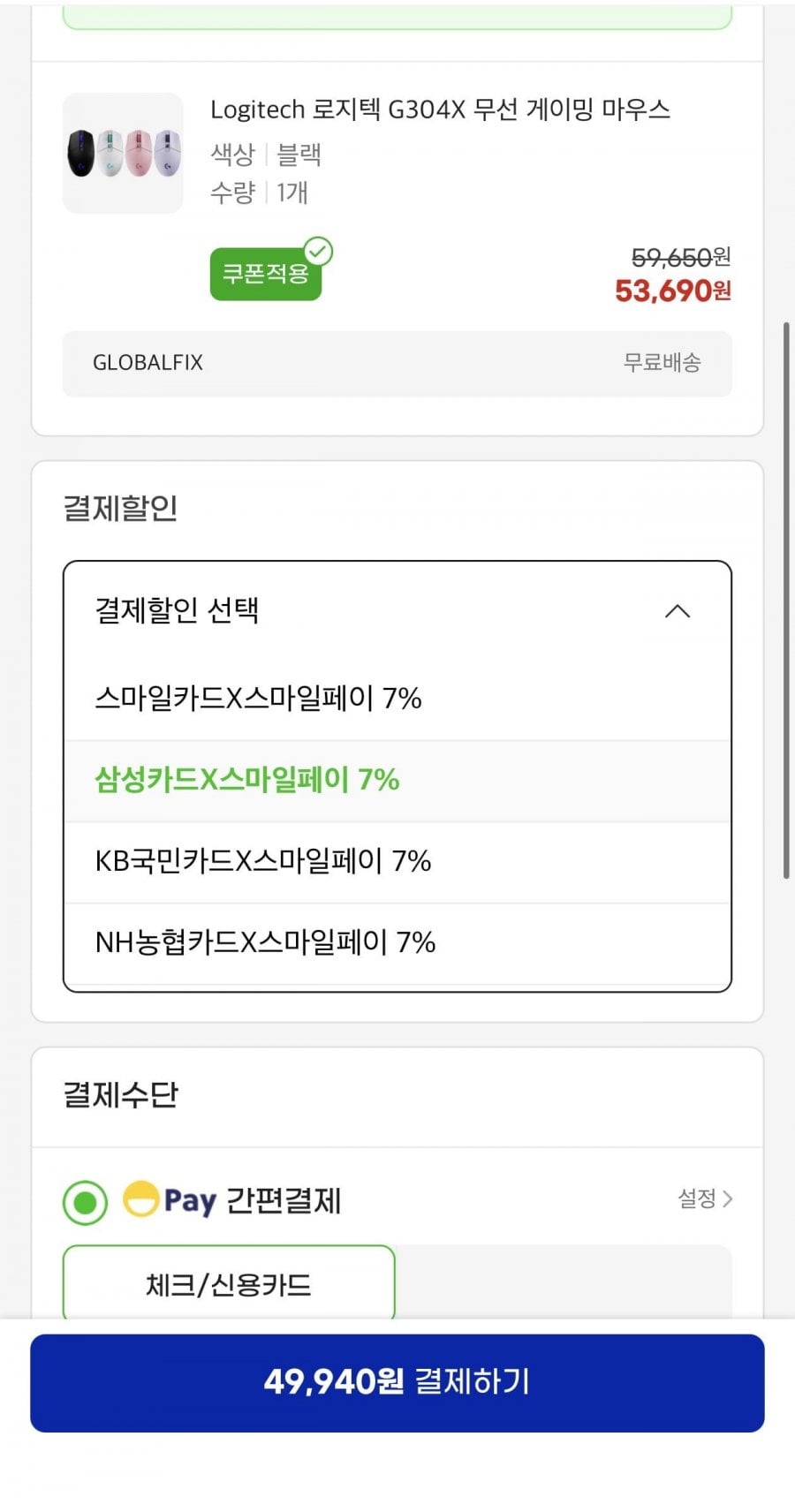Select 스마일카드X스마일페이 7% discount option
Screen dimensions: 795x1512
point(258,699)
